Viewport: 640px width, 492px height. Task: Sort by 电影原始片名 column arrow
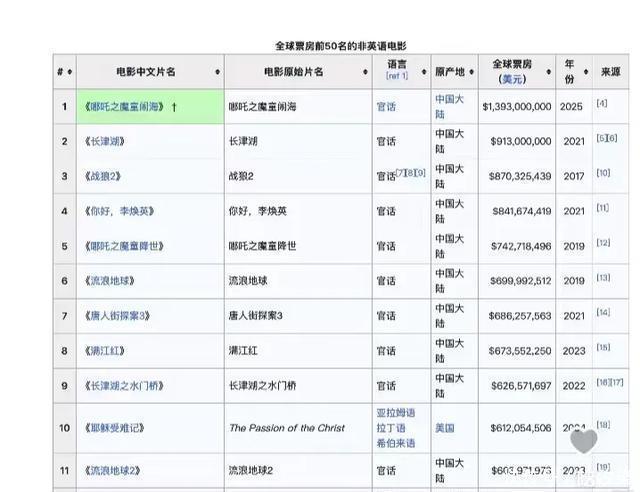click(x=365, y=72)
